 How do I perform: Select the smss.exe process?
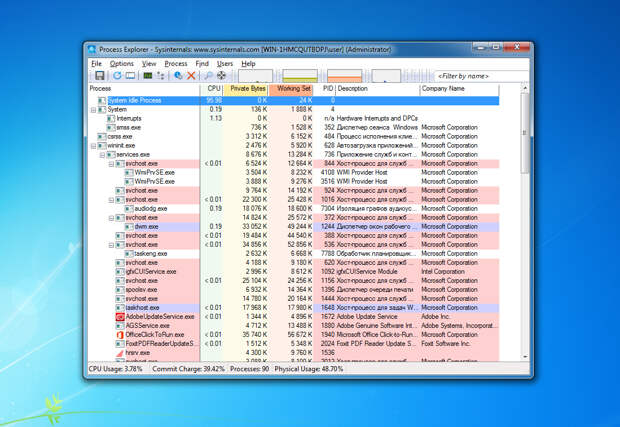click(294, 127)
